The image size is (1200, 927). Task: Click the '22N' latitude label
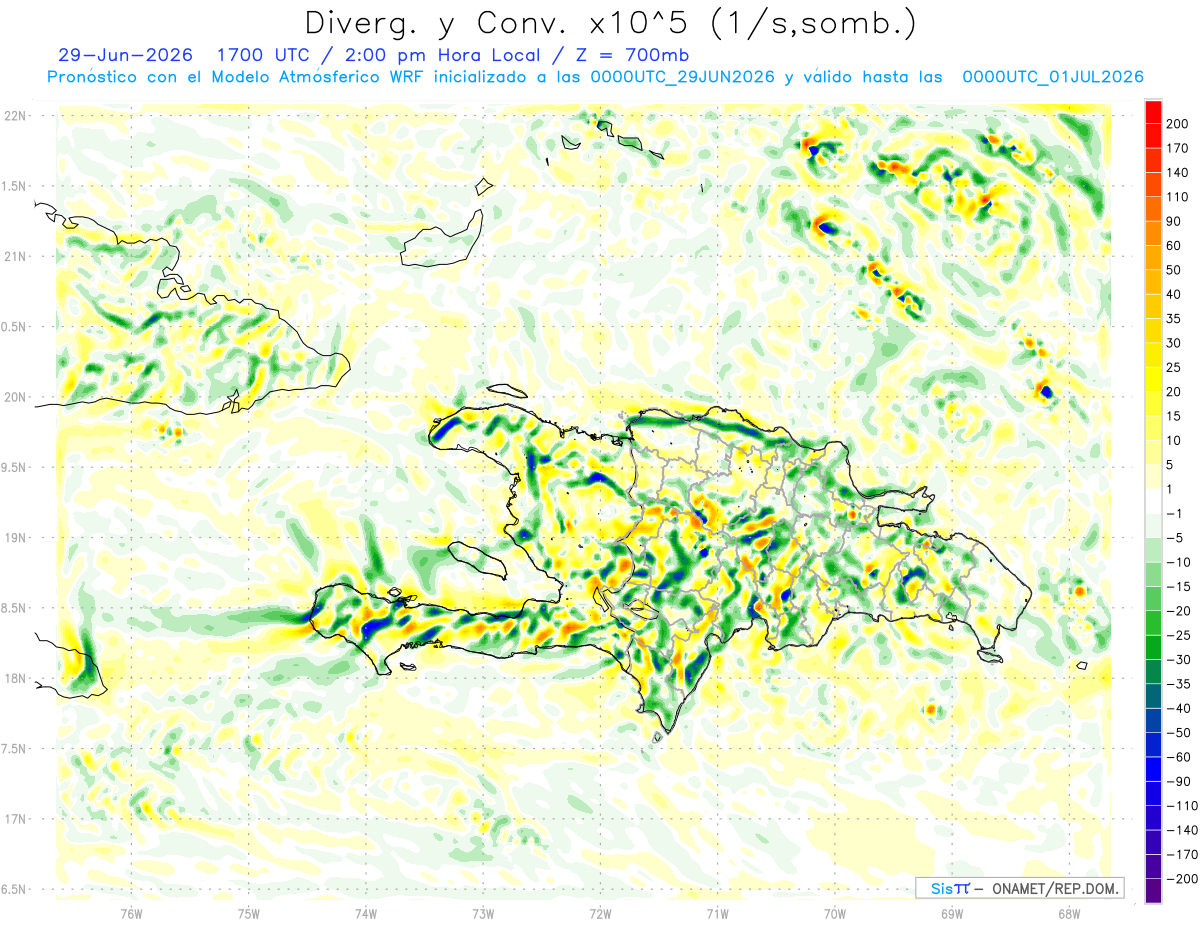tap(15, 116)
